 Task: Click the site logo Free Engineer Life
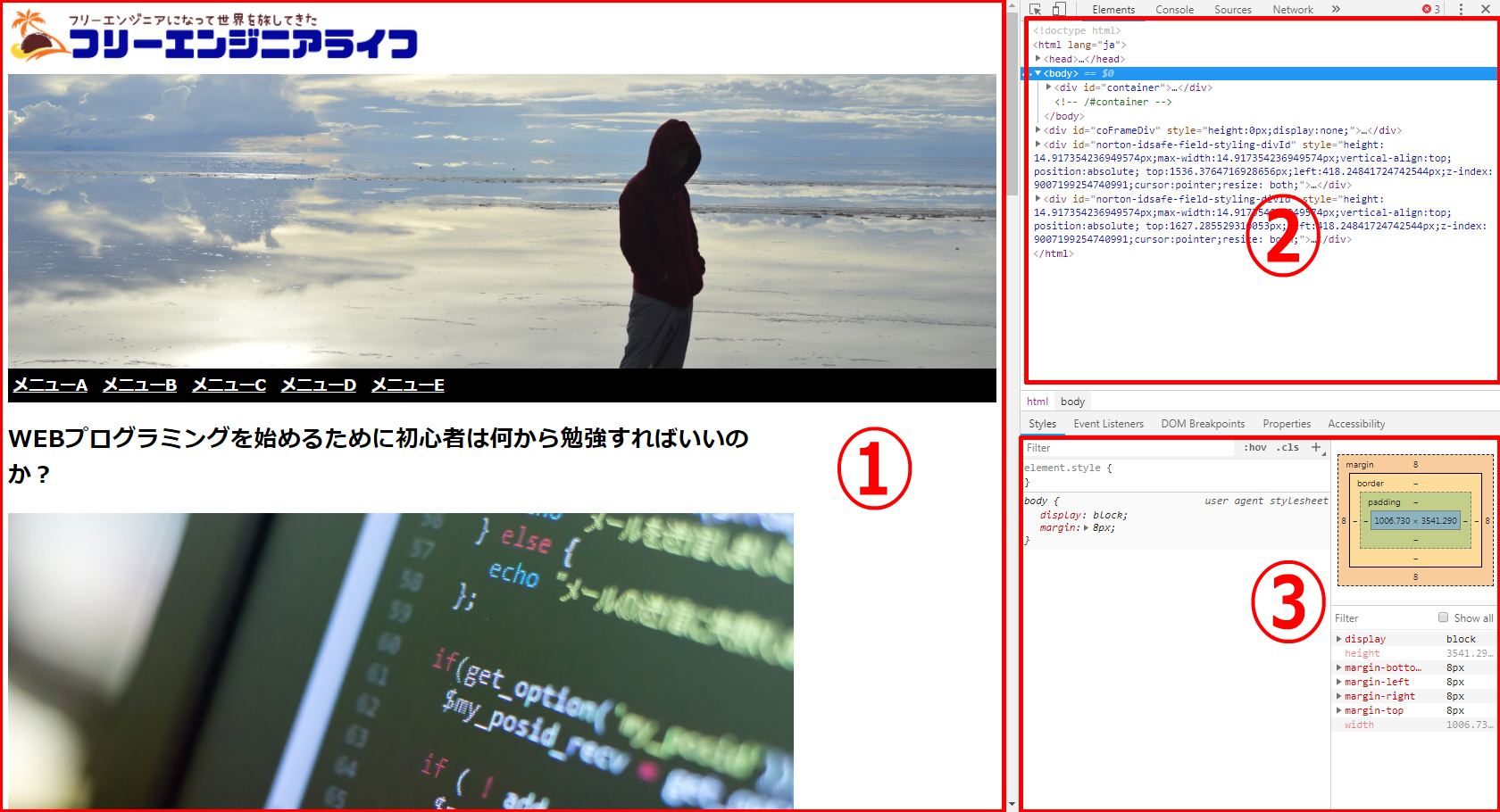tap(214, 36)
